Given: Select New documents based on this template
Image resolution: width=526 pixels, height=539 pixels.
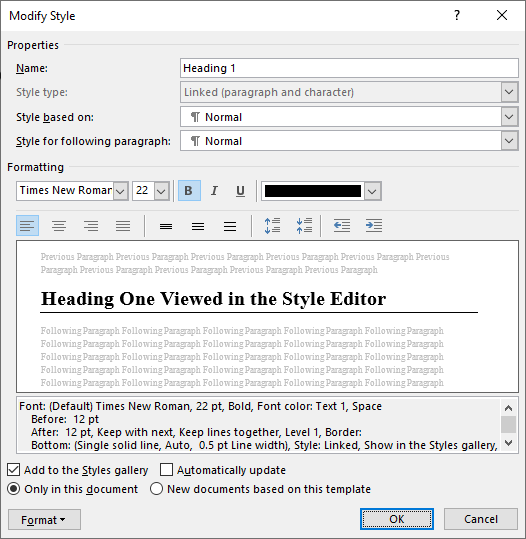Looking at the screenshot, I should point(156,489).
